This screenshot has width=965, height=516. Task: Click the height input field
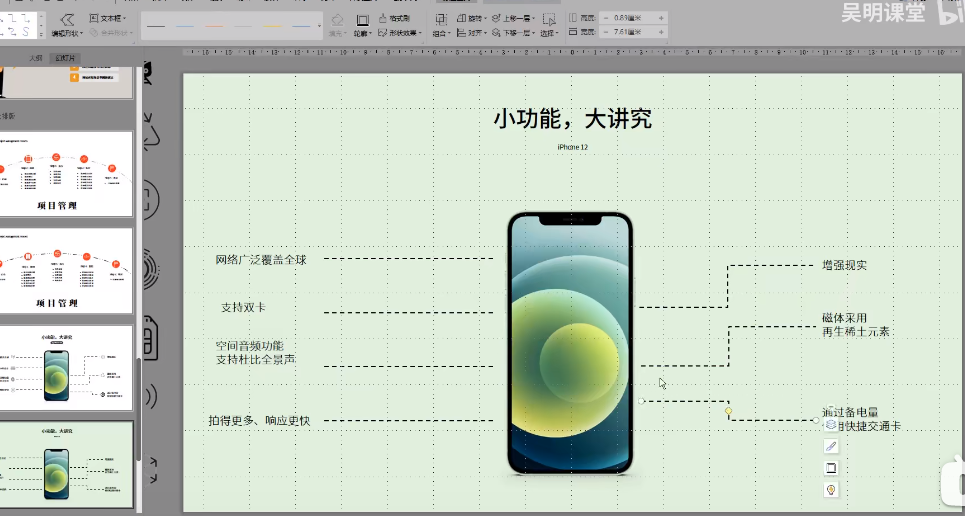[633, 18]
